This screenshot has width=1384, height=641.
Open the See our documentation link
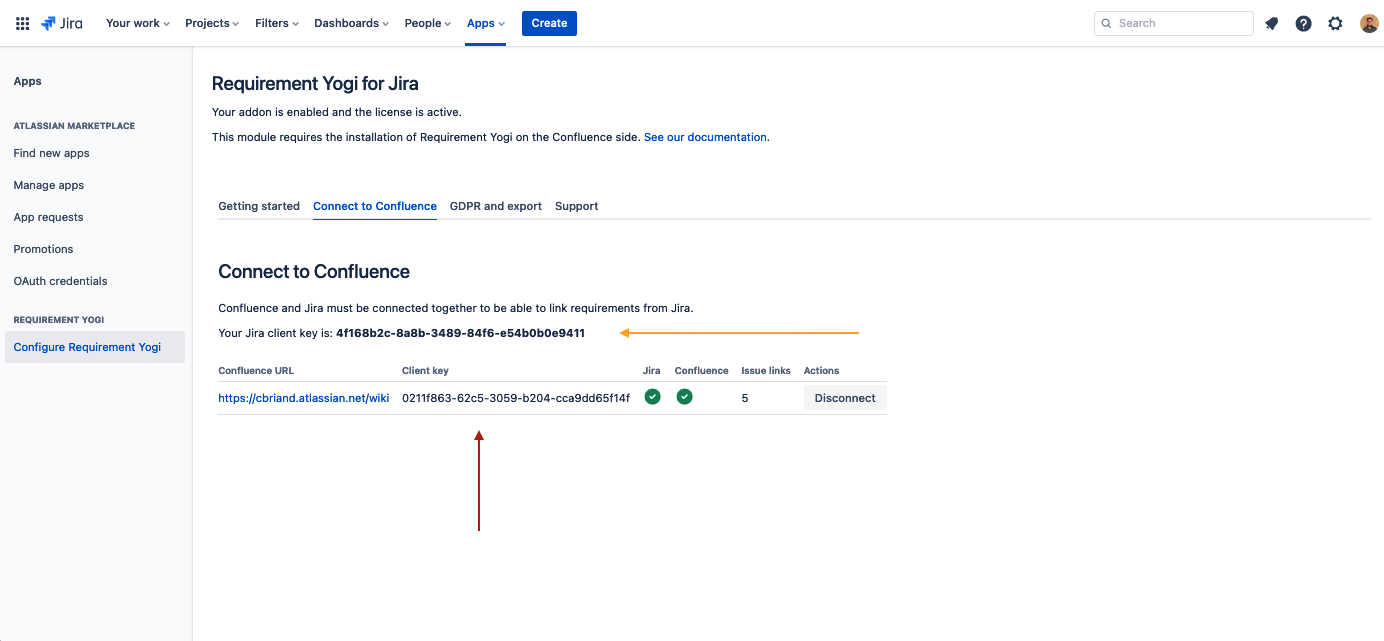tap(705, 137)
